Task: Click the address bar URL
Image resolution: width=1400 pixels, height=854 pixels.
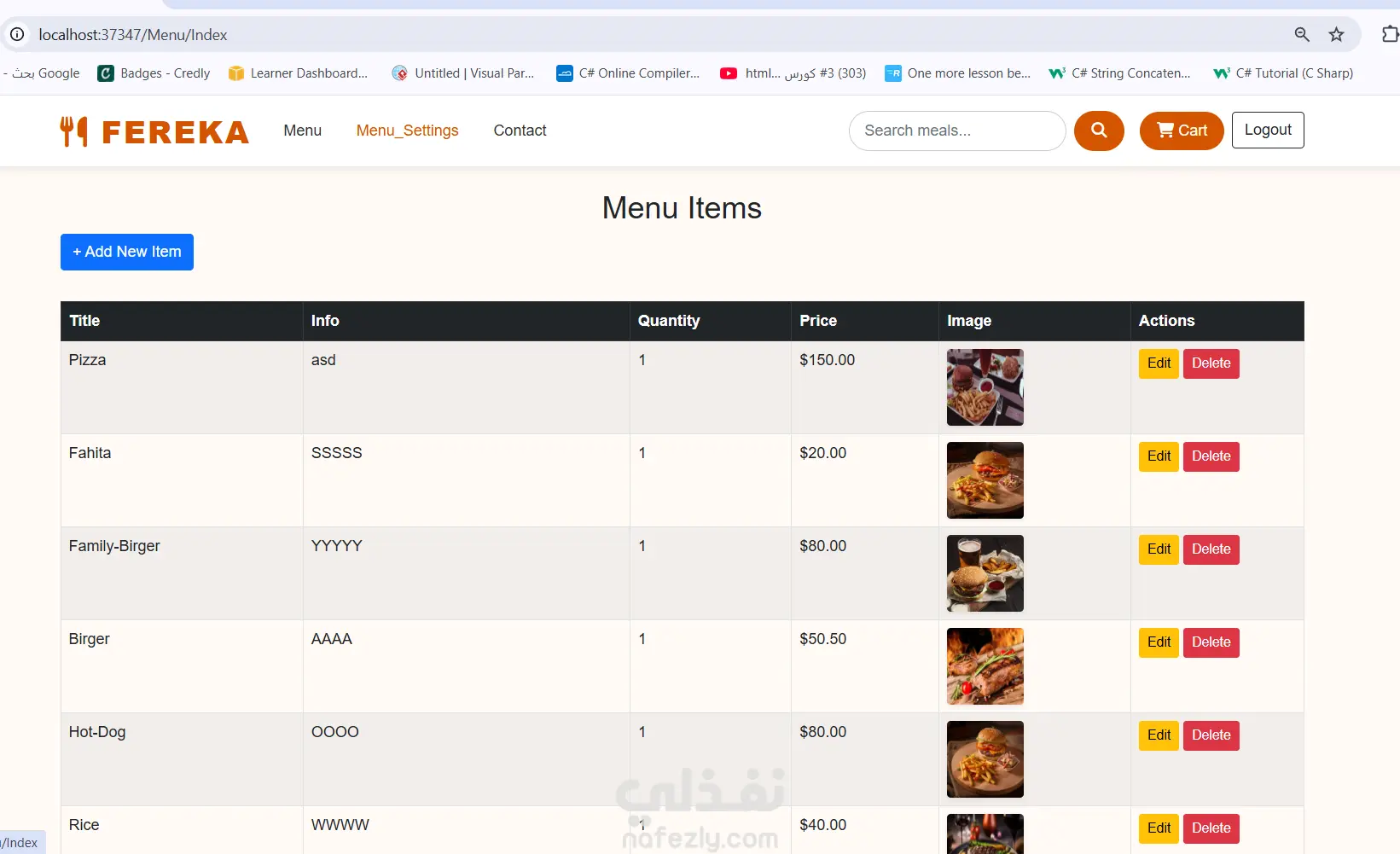Action: 133,35
